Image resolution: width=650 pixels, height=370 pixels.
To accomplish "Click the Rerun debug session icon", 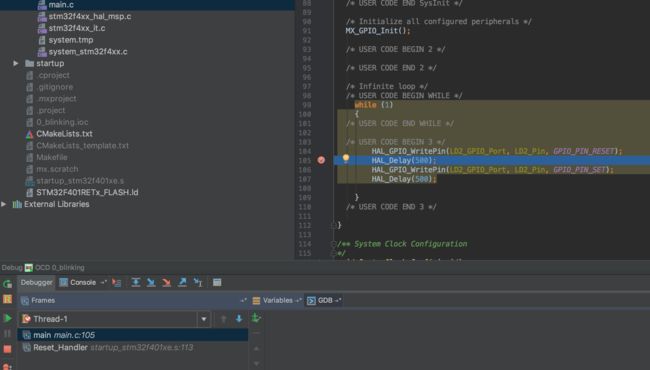I will 7,284.
